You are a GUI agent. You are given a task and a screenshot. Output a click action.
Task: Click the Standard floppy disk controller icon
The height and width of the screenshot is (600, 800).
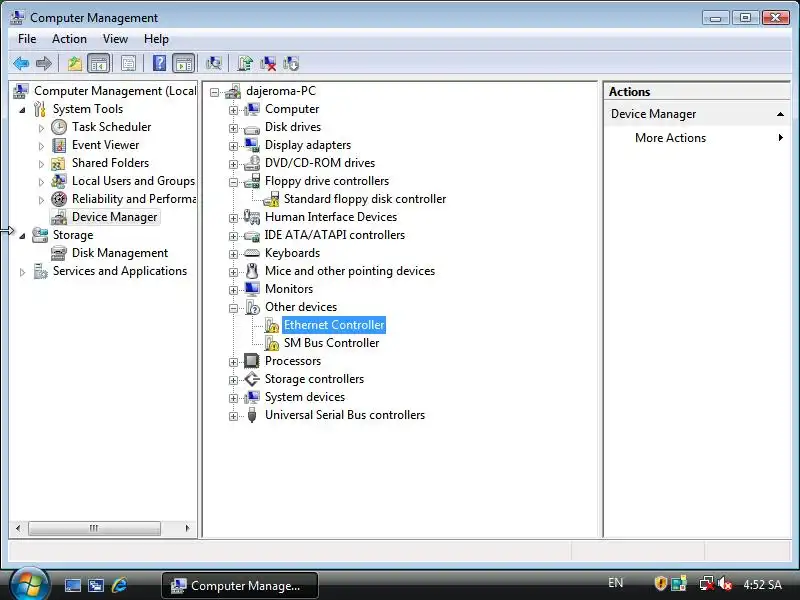(x=271, y=199)
